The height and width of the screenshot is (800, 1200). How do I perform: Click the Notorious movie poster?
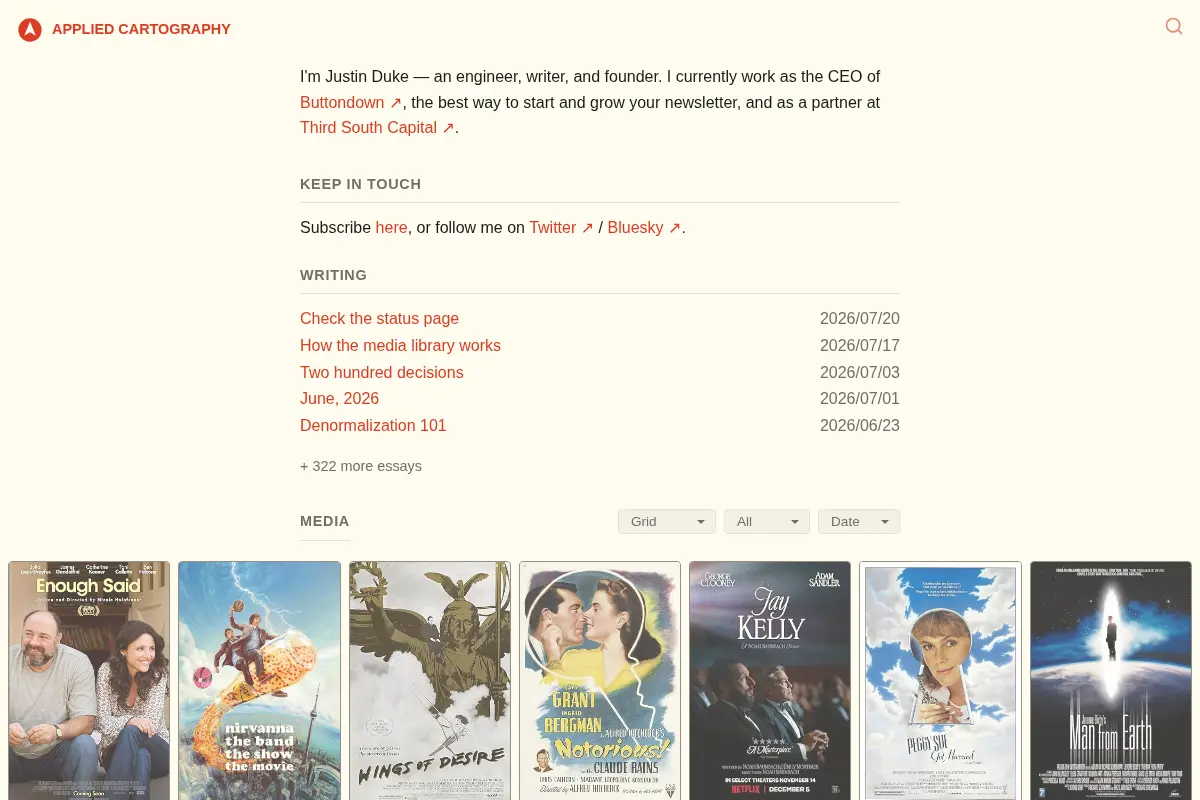click(600, 680)
